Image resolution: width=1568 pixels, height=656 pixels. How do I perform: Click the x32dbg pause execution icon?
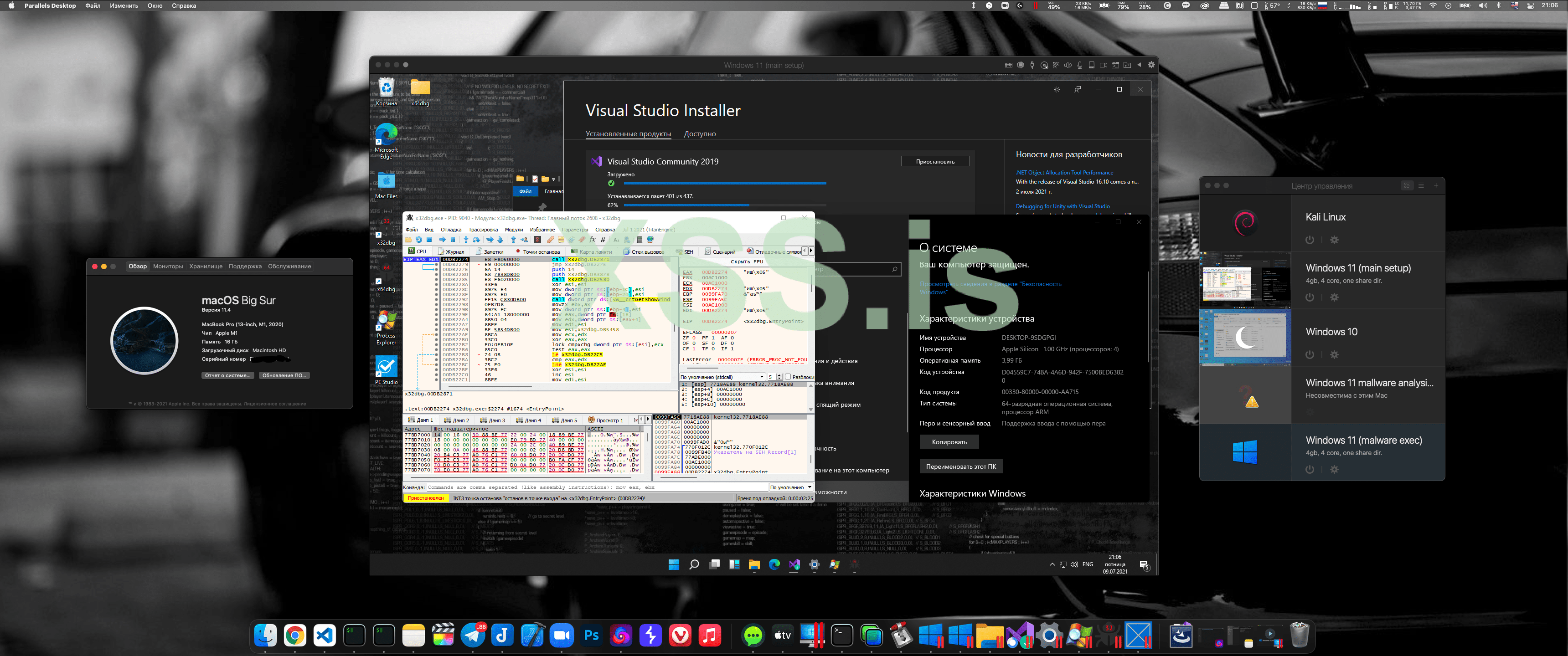[x=453, y=240]
